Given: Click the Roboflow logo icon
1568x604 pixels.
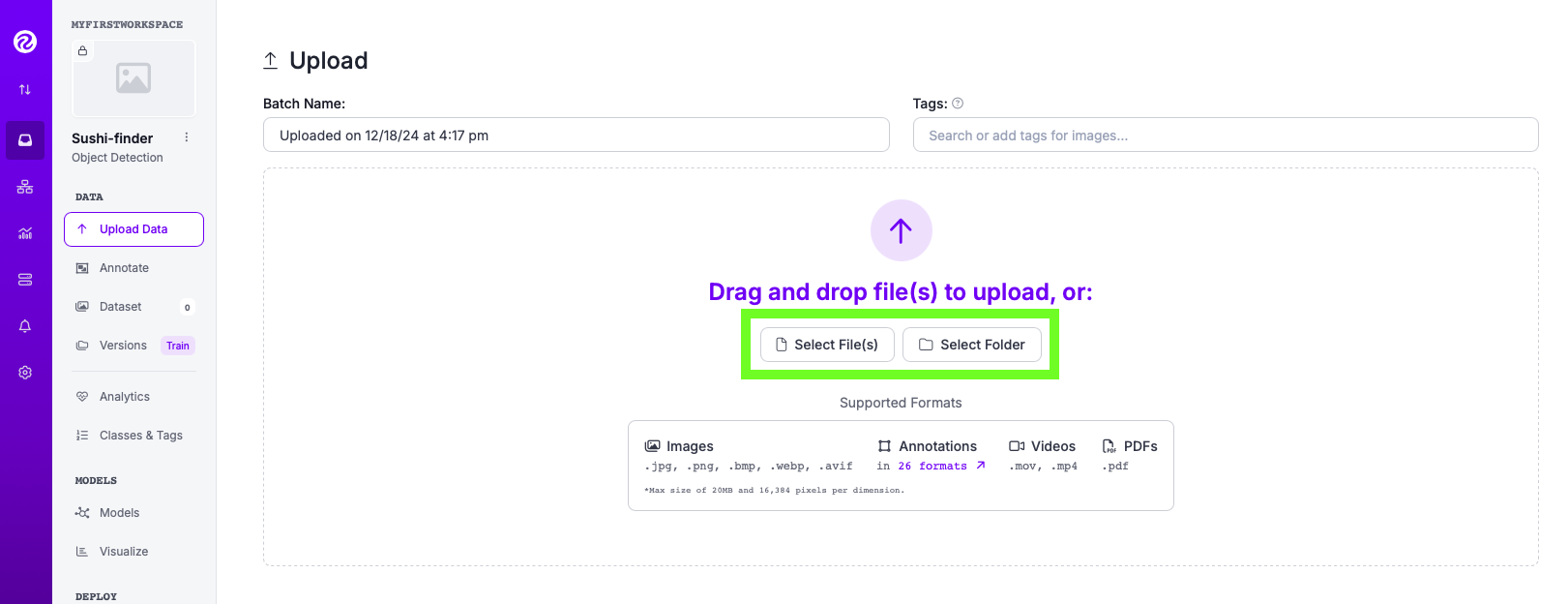Looking at the screenshot, I should pyautogui.click(x=25, y=42).
